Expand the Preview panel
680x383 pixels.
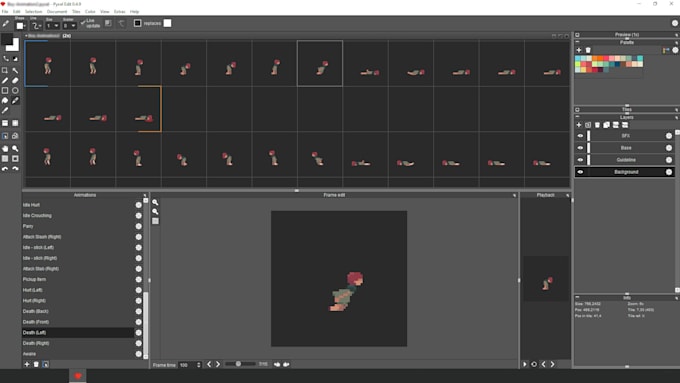577,35
